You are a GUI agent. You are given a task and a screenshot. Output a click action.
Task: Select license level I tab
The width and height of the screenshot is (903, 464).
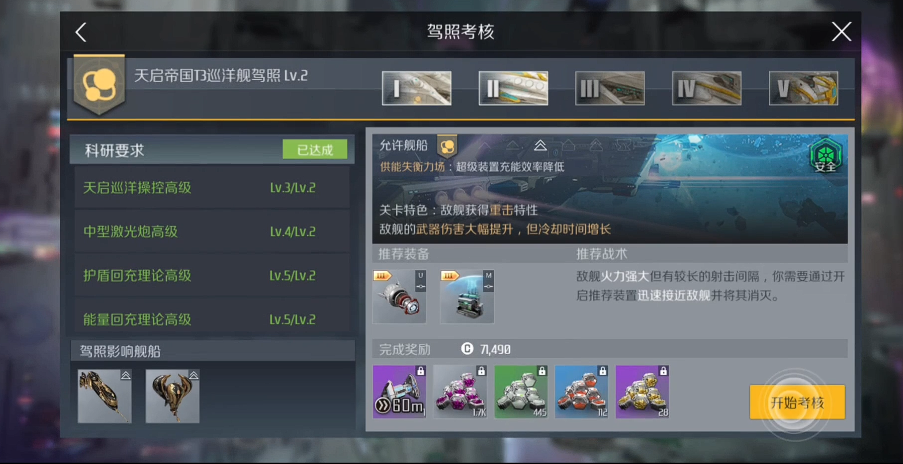click(416, 88)
